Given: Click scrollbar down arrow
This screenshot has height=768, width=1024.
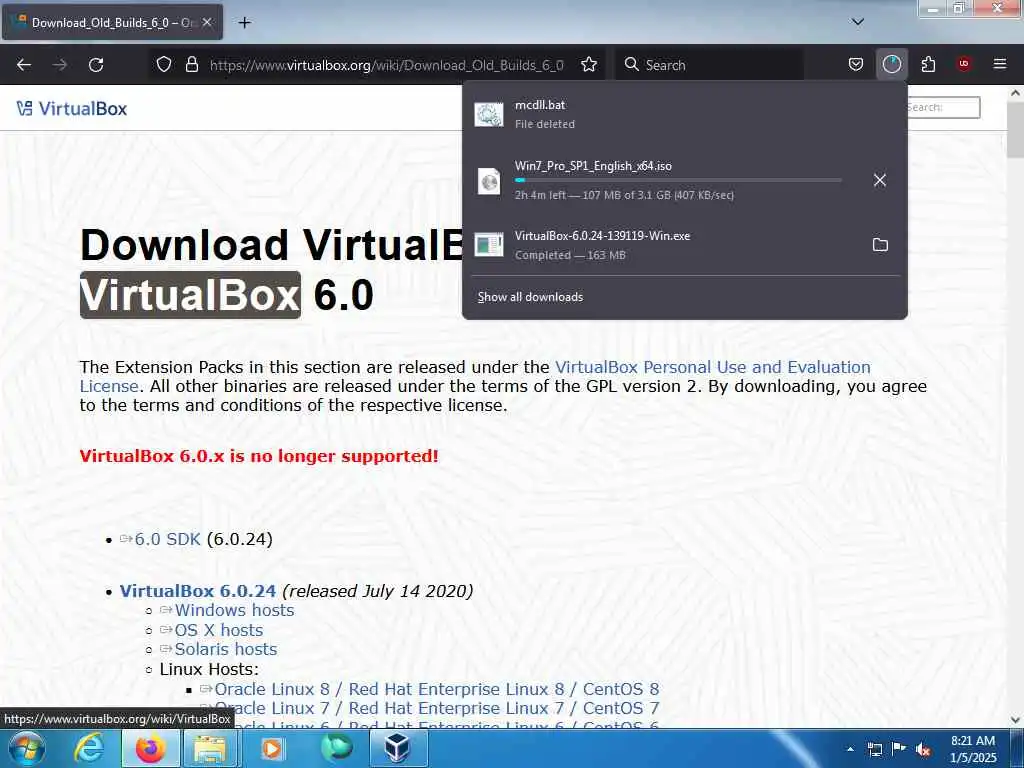Looking at the screenshot, I should [x=1015, y=720].
